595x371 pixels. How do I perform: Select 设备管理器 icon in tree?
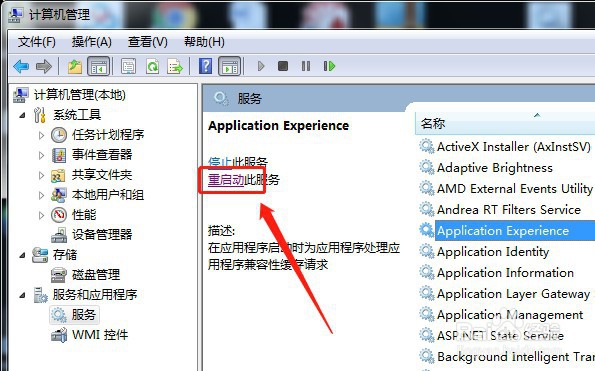[x=59, y=235]
